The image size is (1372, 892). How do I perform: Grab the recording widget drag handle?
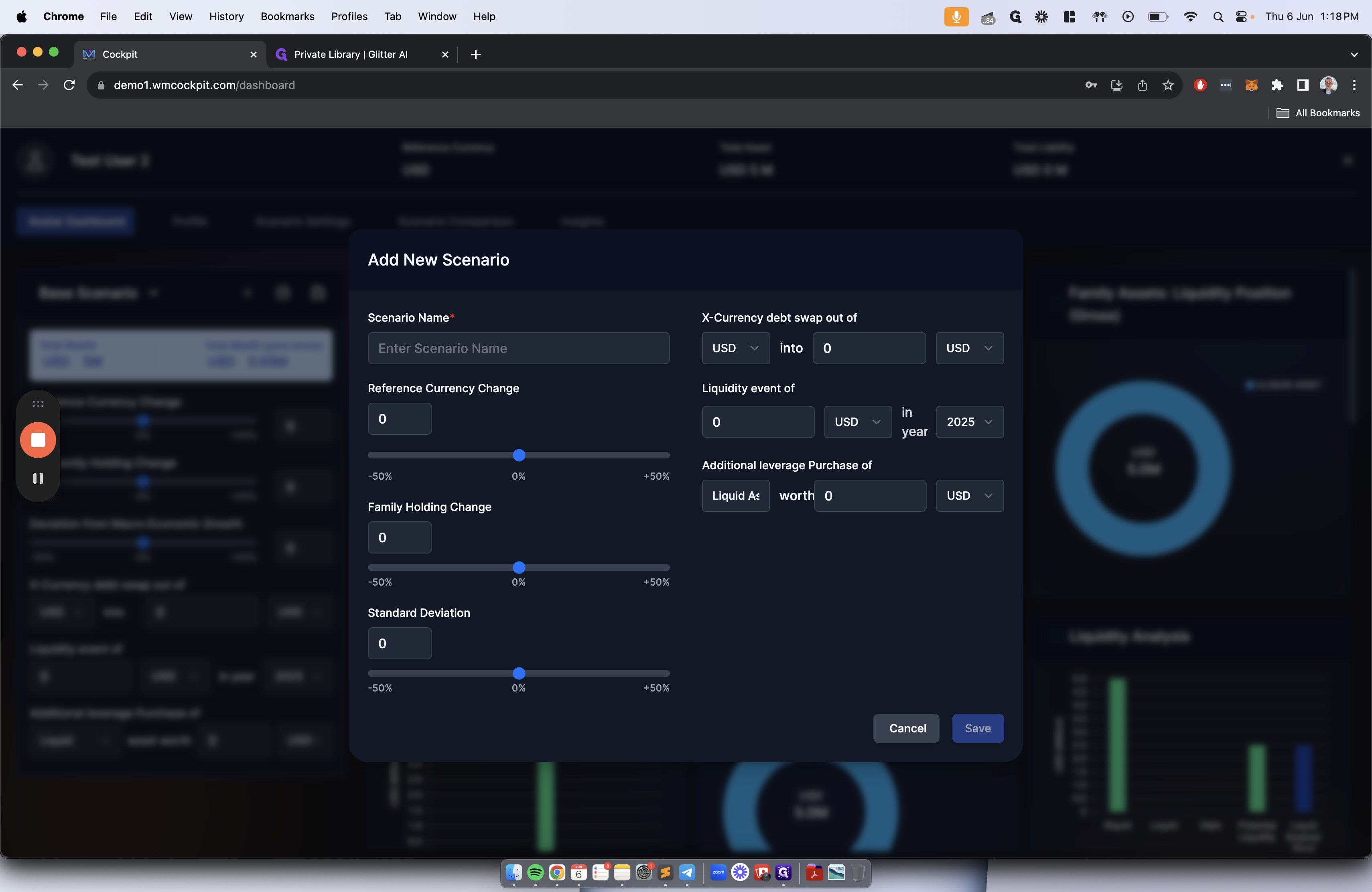(38, 403)
